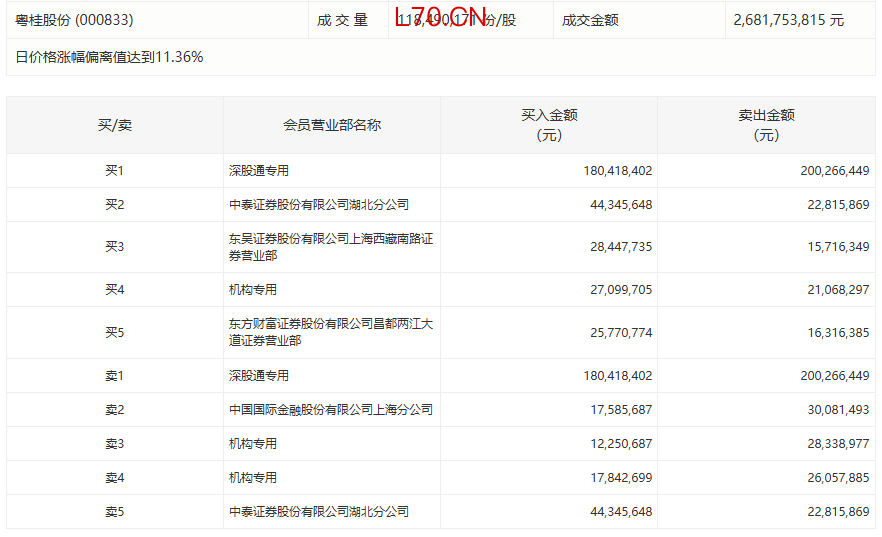The width and height of the screenshot is (882, 537).
Task: Click 中泰证券 湖北分公司 in the 买2 row
Action: click(x=319, y=205)
